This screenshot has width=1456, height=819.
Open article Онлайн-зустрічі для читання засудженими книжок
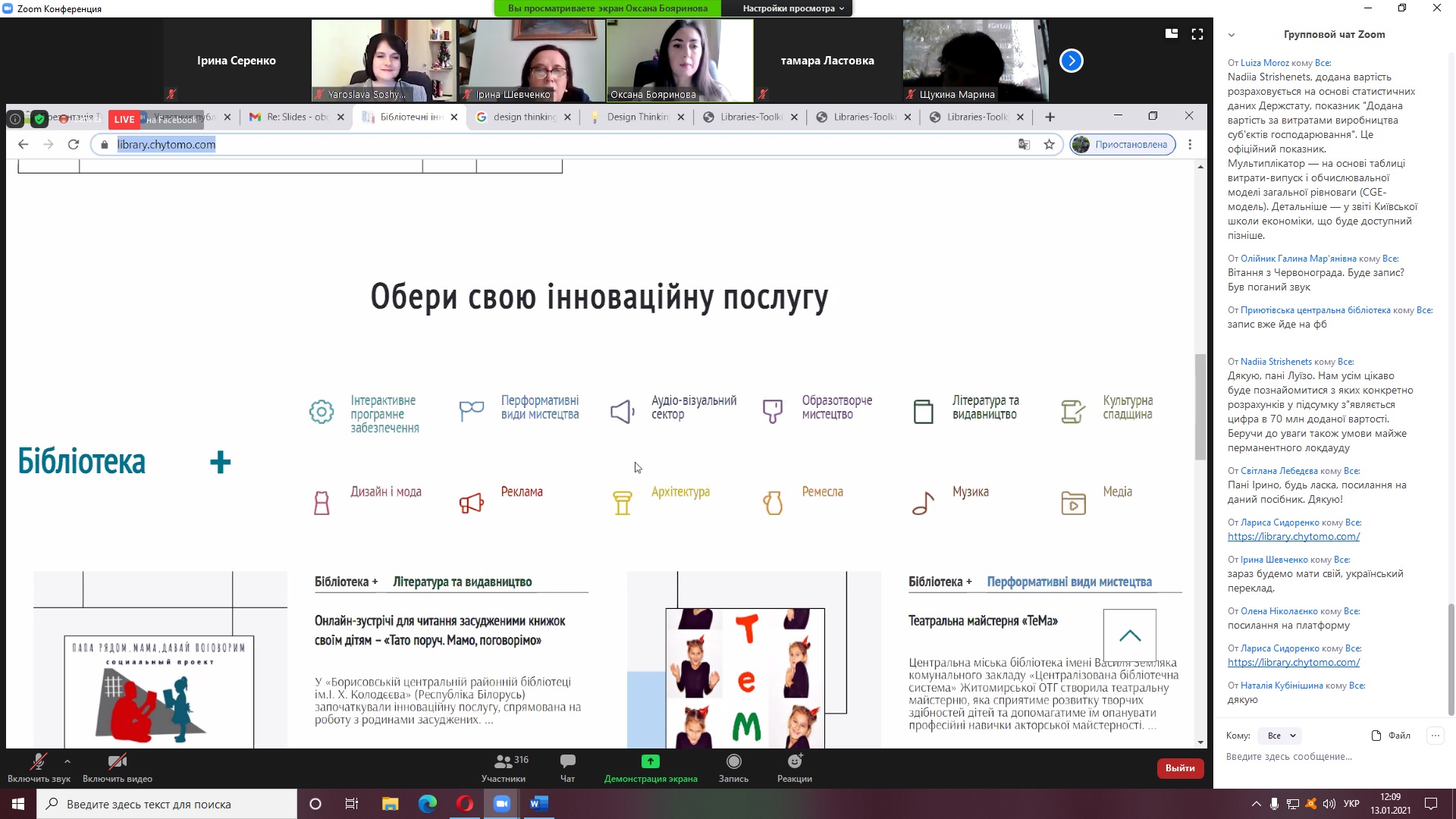coord(440,631)
